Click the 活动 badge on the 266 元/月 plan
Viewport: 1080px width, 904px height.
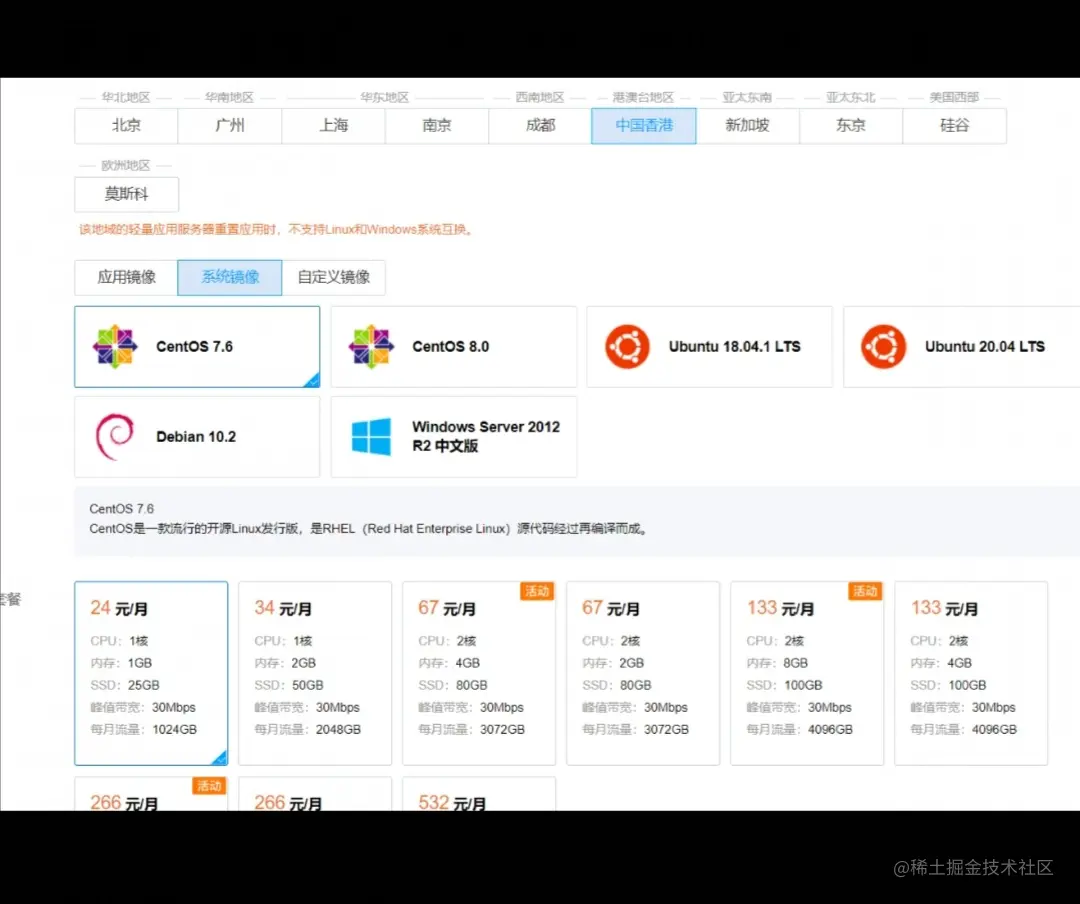coord(209,786)
